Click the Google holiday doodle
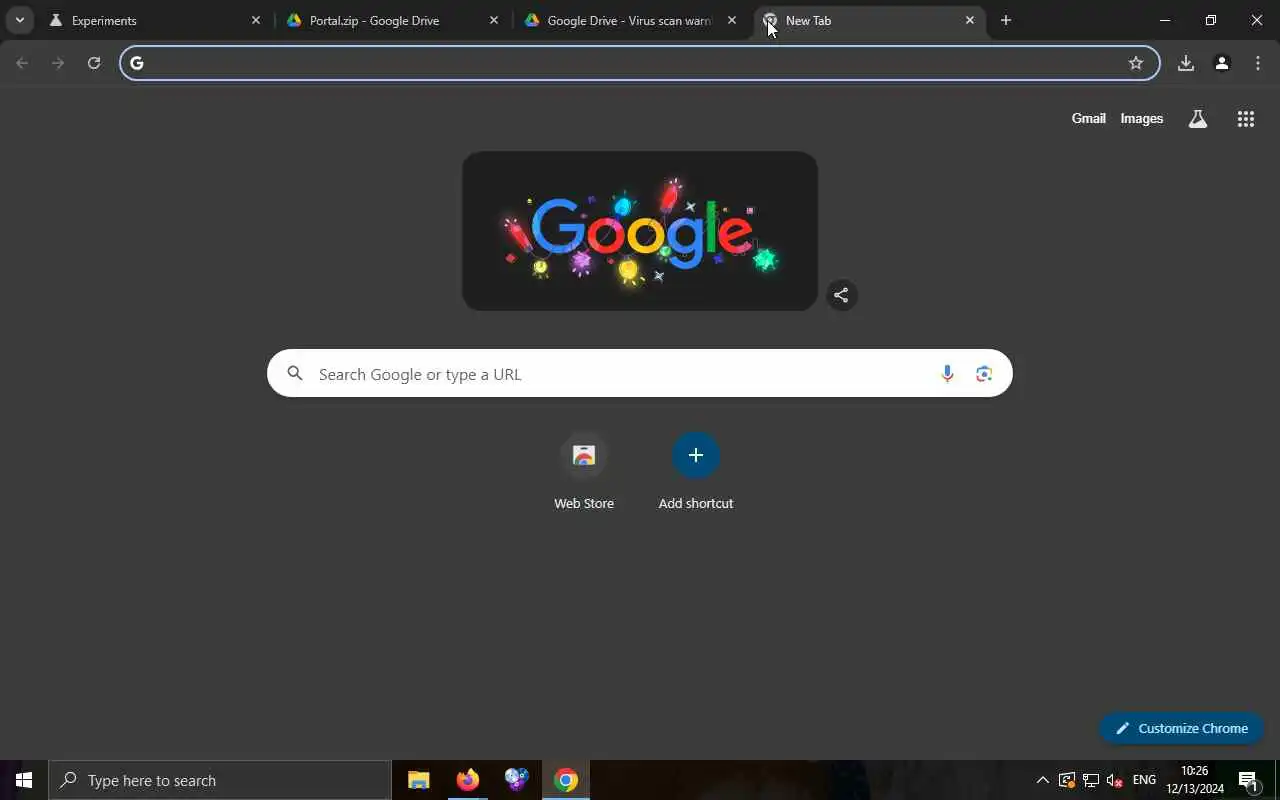This screenshot has height=800, width=1280. [640, 231]
